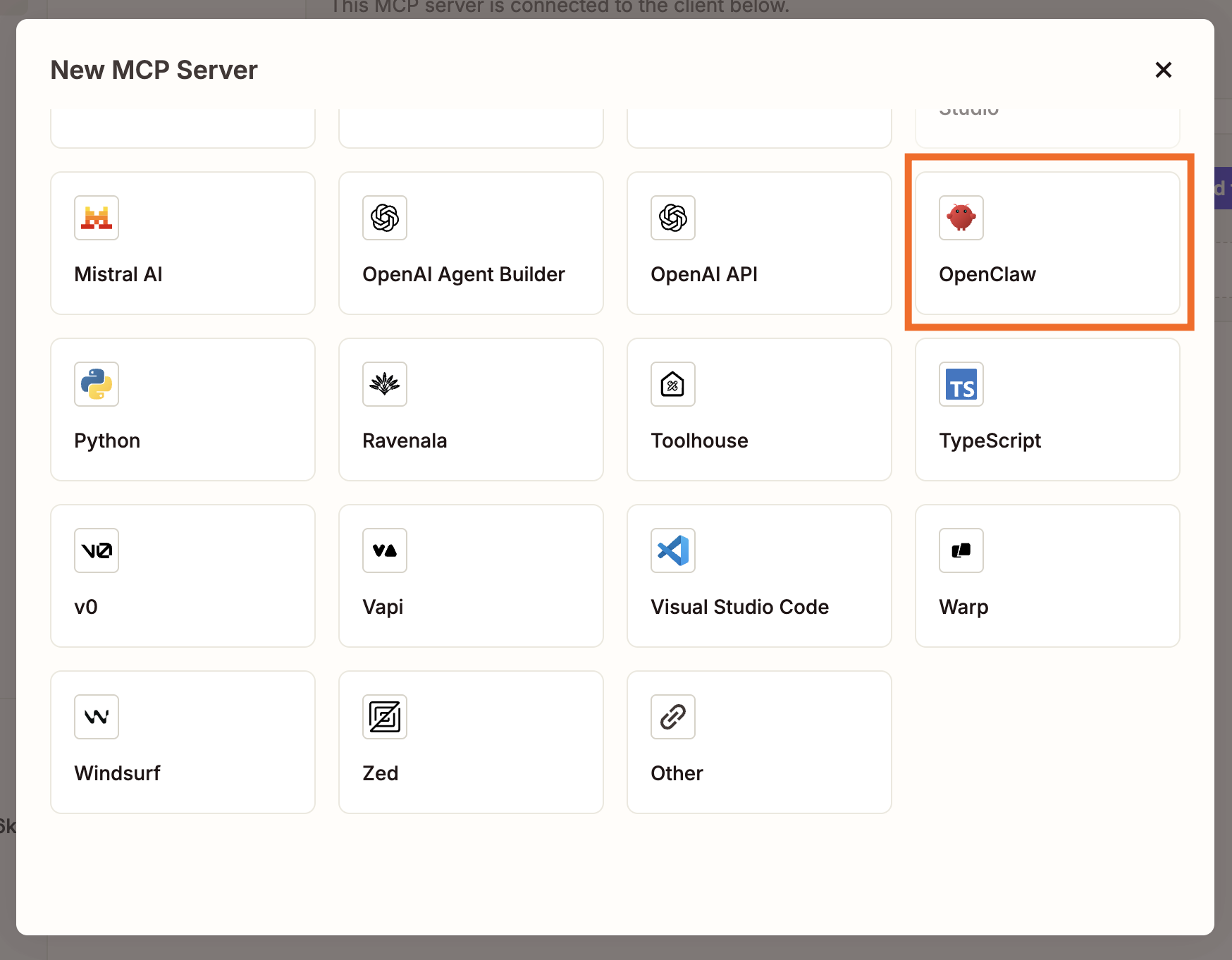The width and height of the screenshot is (1232, 960).
Task: Click the Vapi icon
Action: click(x=384, y=550)
